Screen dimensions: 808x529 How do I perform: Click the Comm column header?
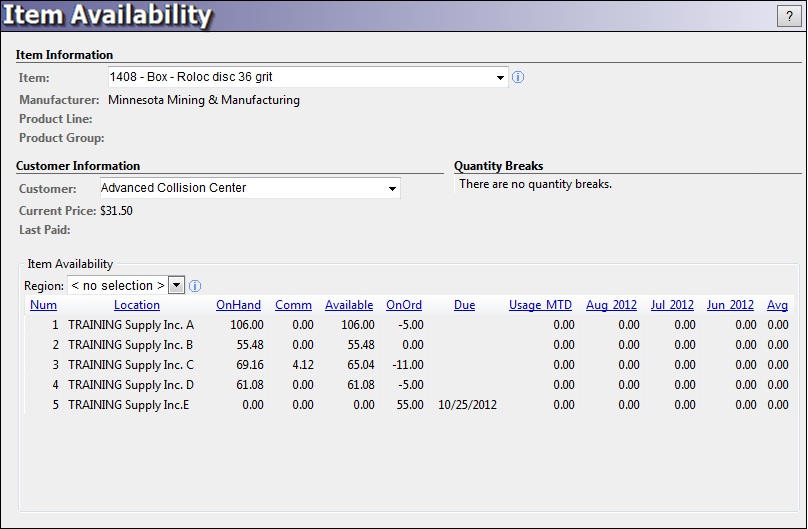tap(293, 305)
